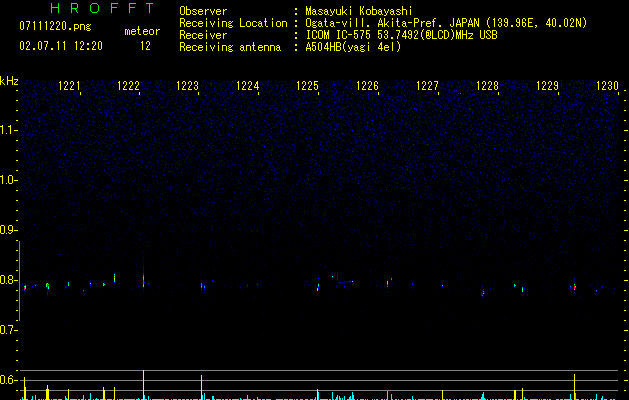
Task: Click the tallest yellow intensity spike after 1222
Action: pyautogui.click(x=144, y=385)
